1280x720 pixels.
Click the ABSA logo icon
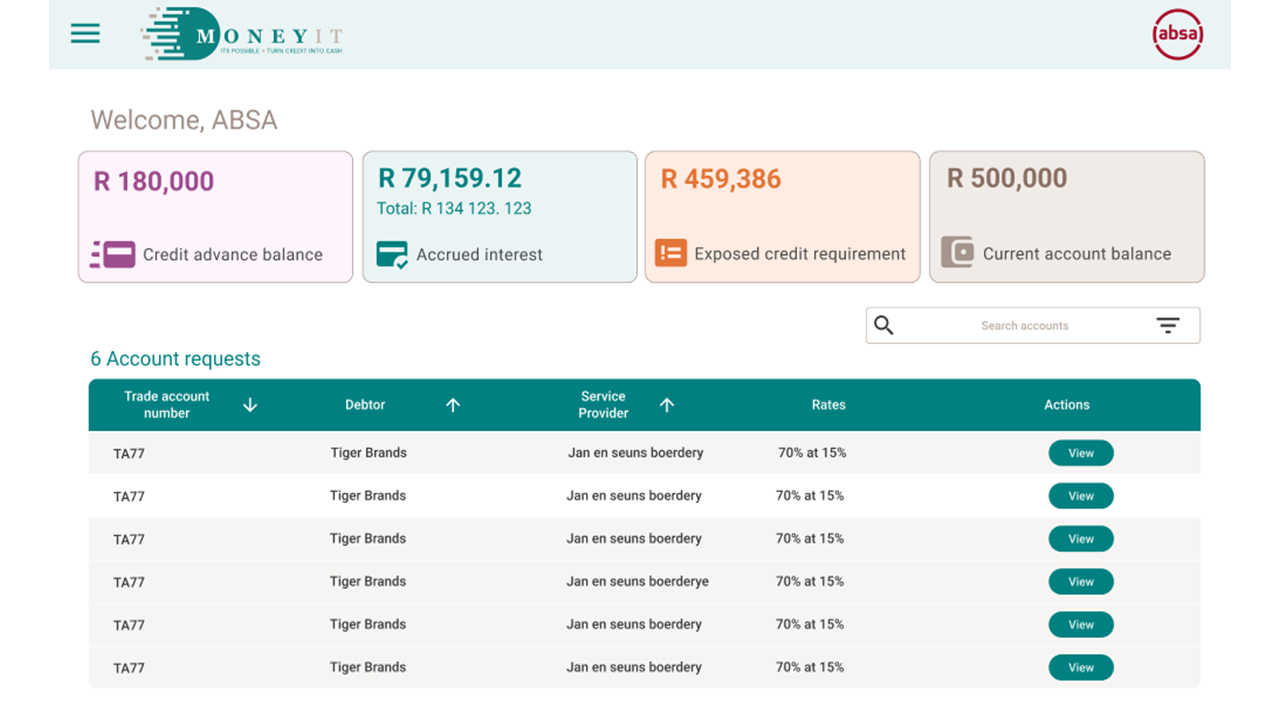(1177, 33)
